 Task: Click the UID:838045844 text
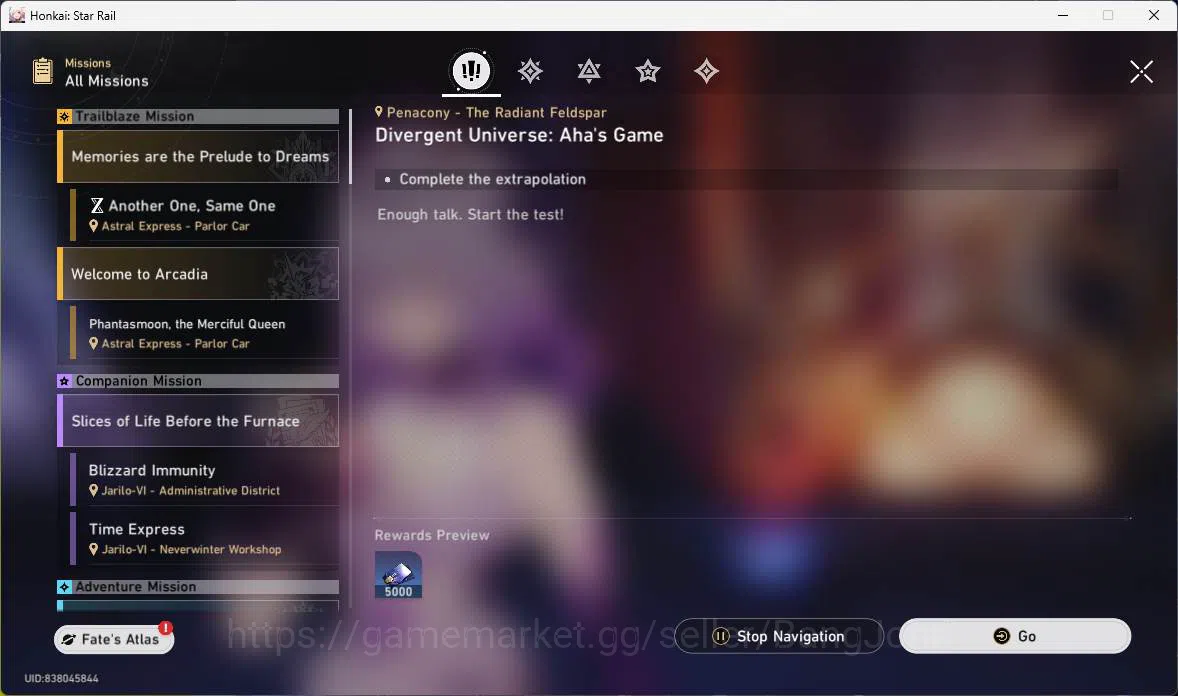[62, 678]
